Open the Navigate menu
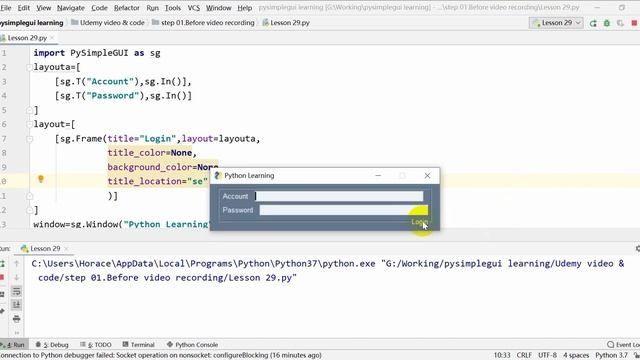Viewport: 640px width, 360px height. pos(71,8)
